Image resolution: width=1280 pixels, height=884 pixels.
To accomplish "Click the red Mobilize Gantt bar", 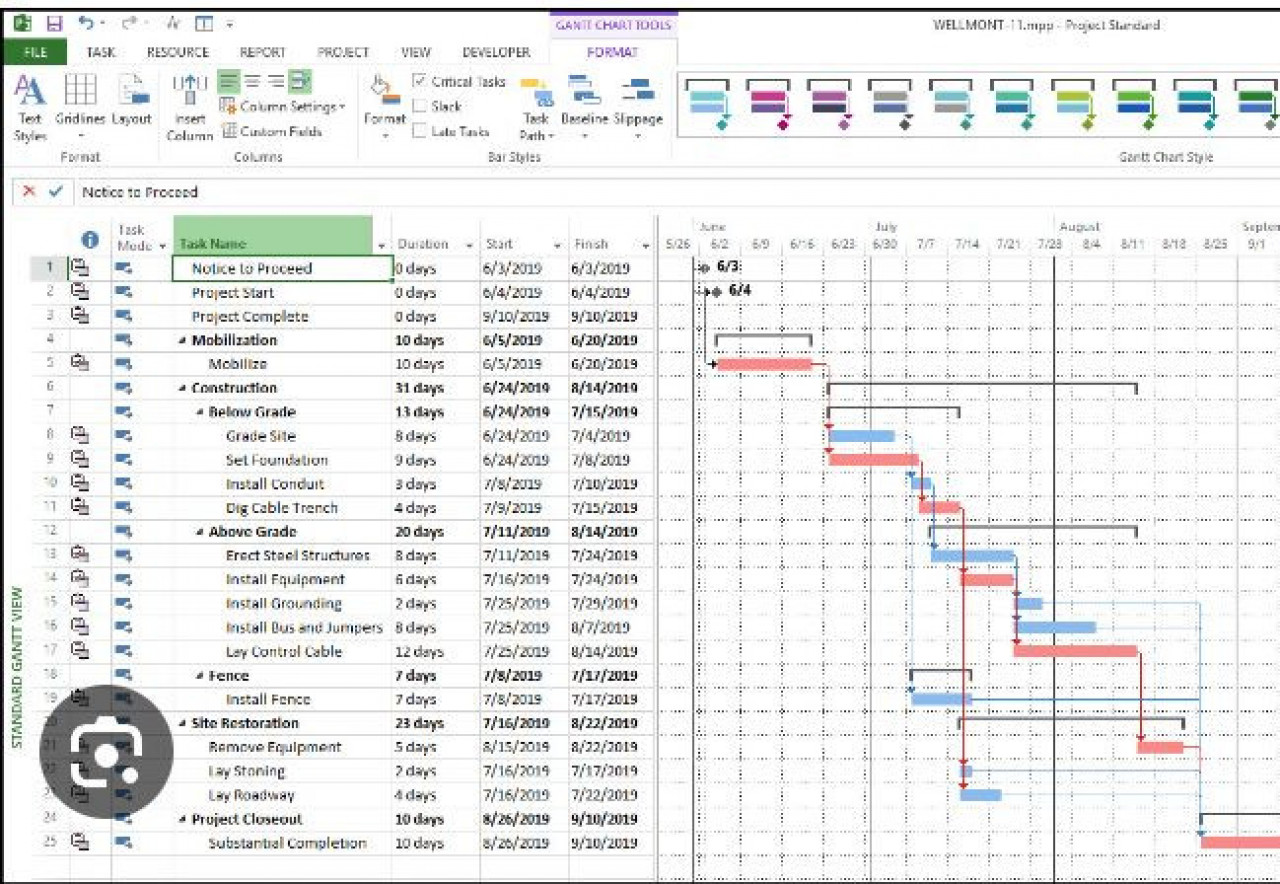I will point(764,364).
